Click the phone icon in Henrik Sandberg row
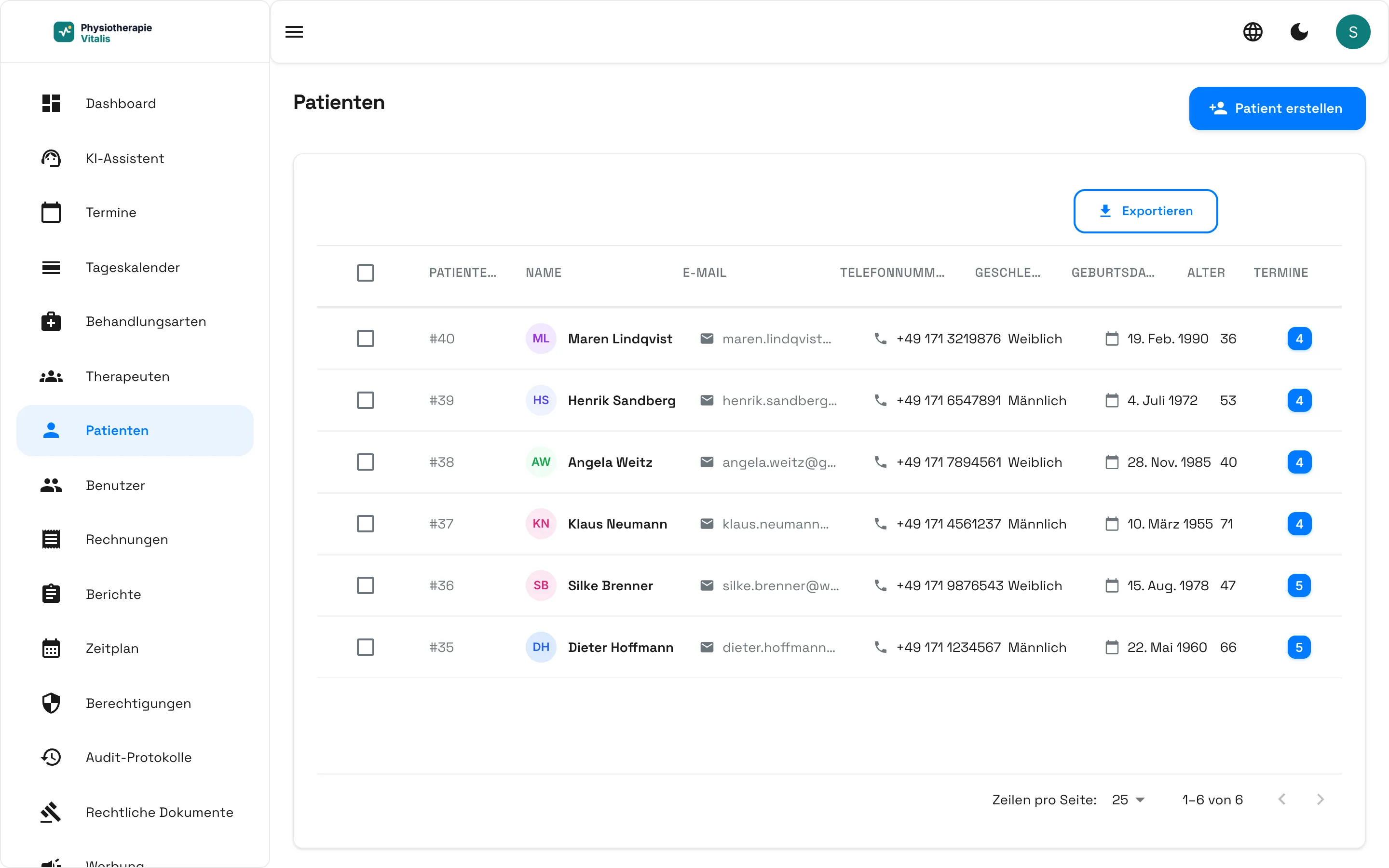1389x868 pixels. 881,400
